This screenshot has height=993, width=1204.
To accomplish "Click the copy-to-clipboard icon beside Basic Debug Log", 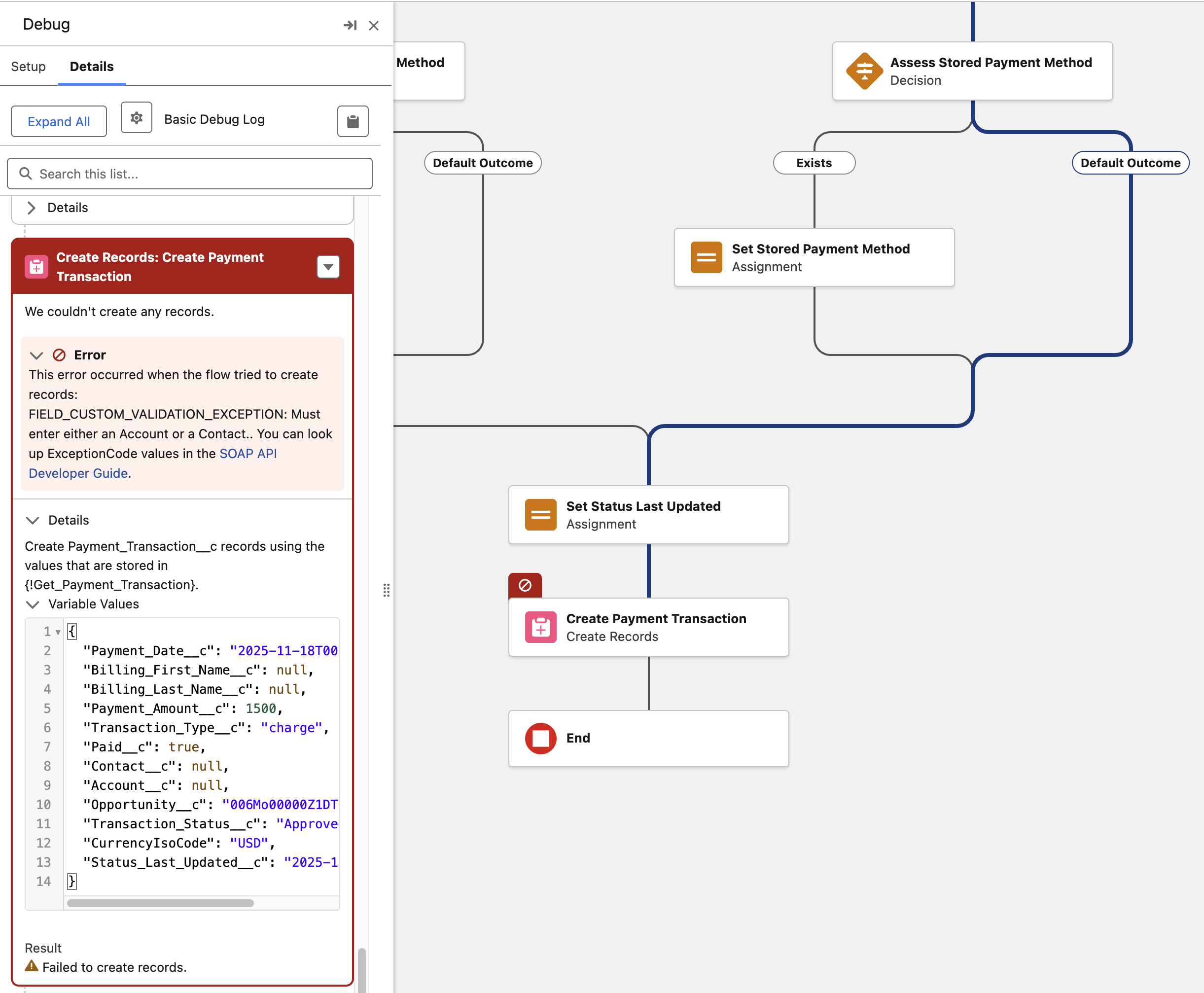I will click(x=353, y=121).
